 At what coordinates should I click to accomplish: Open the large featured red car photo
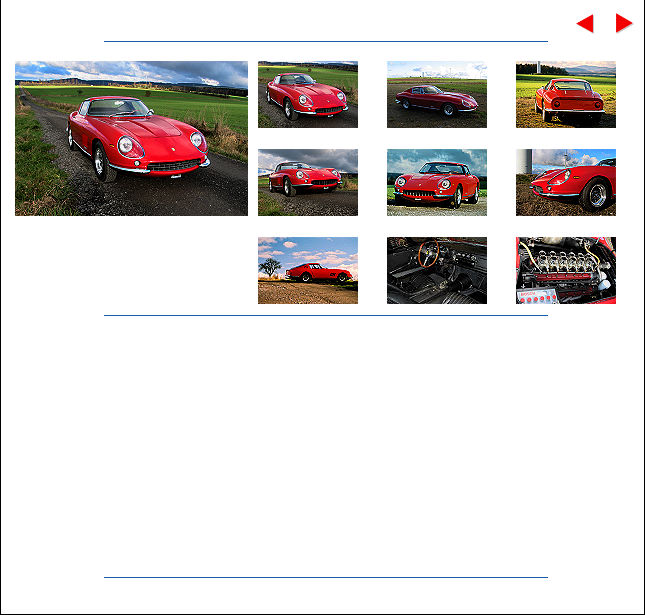[131, 138]
